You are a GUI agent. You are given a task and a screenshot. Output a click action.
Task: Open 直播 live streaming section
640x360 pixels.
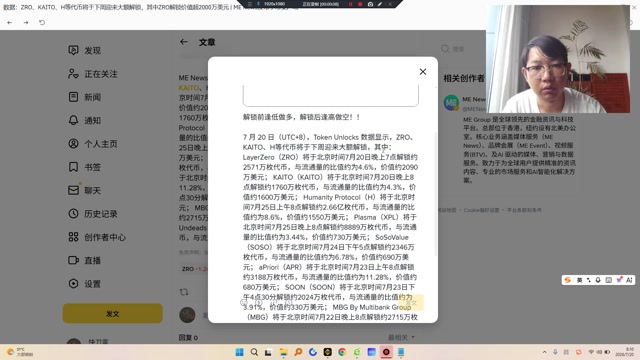(x=84, y=260)
